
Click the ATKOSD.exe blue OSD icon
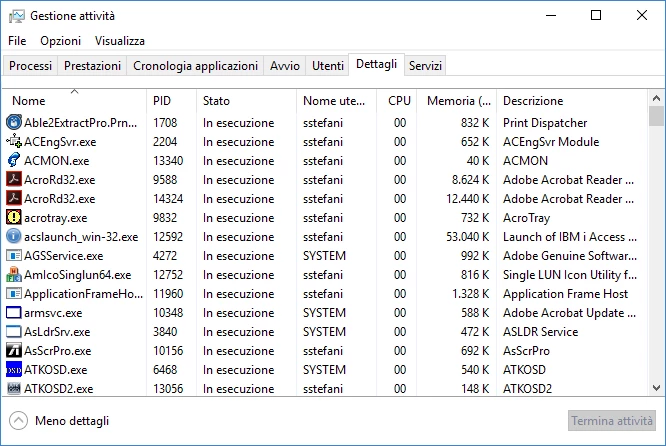click(14, 370)
